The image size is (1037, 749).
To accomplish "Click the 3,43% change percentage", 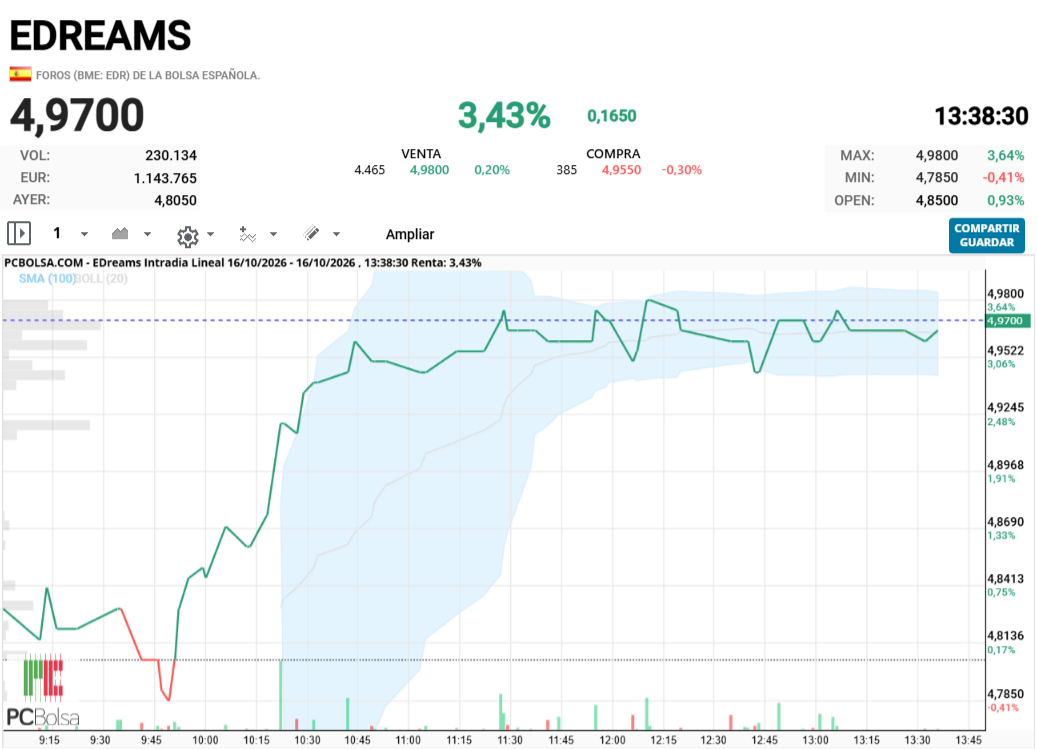I will click(504, 116).
